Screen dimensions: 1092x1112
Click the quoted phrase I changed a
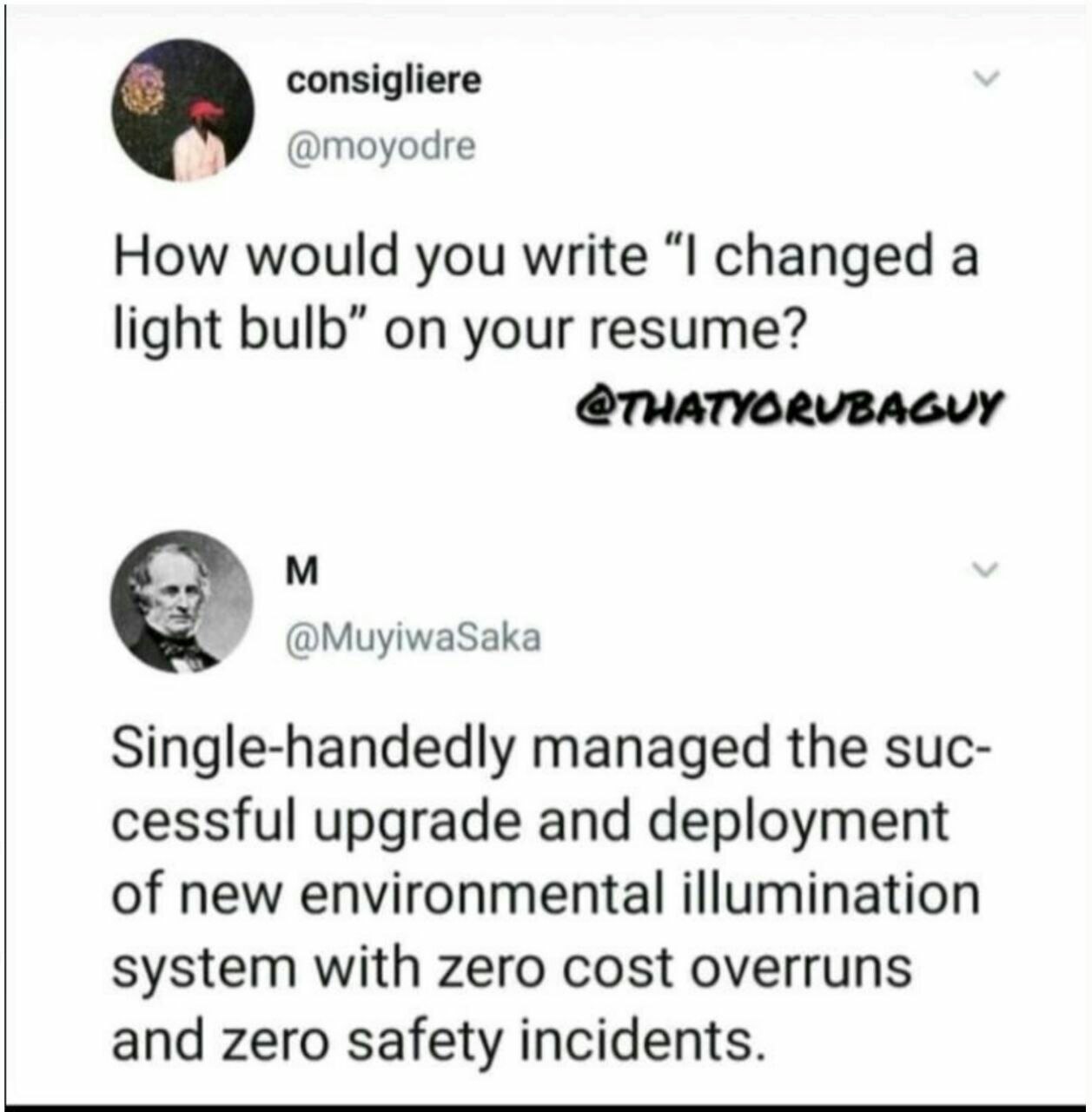click(x=823, y=257)
